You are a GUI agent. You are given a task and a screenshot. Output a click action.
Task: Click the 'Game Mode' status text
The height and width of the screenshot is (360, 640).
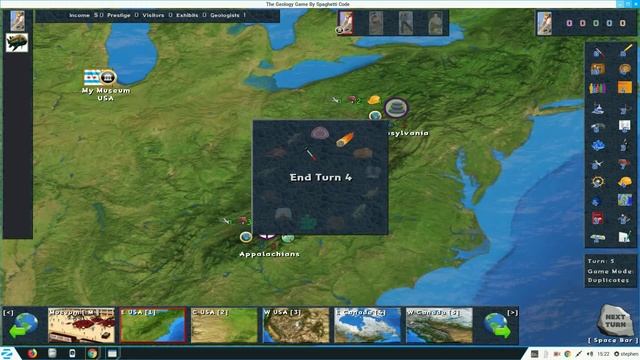point(609,271)
